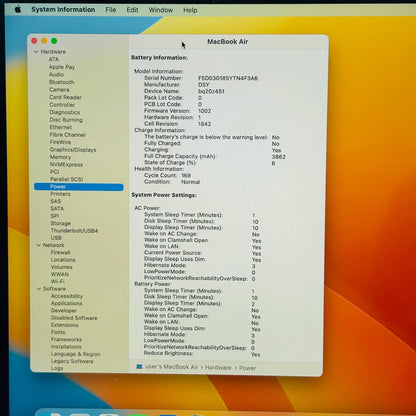The width and height of the screenshot is (416, 416).
Task: Click Power in the bottom path bar
Action: click(247, 368)
